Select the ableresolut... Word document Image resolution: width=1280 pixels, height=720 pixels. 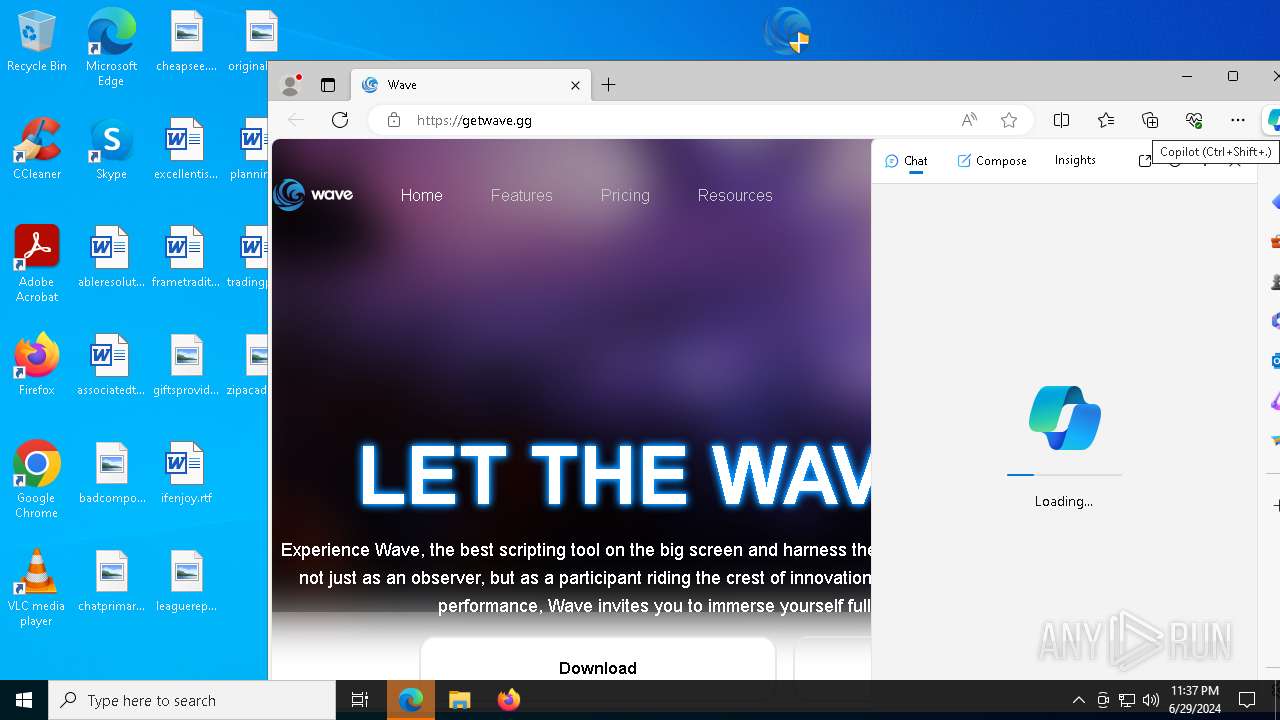[x=111, y=258]
